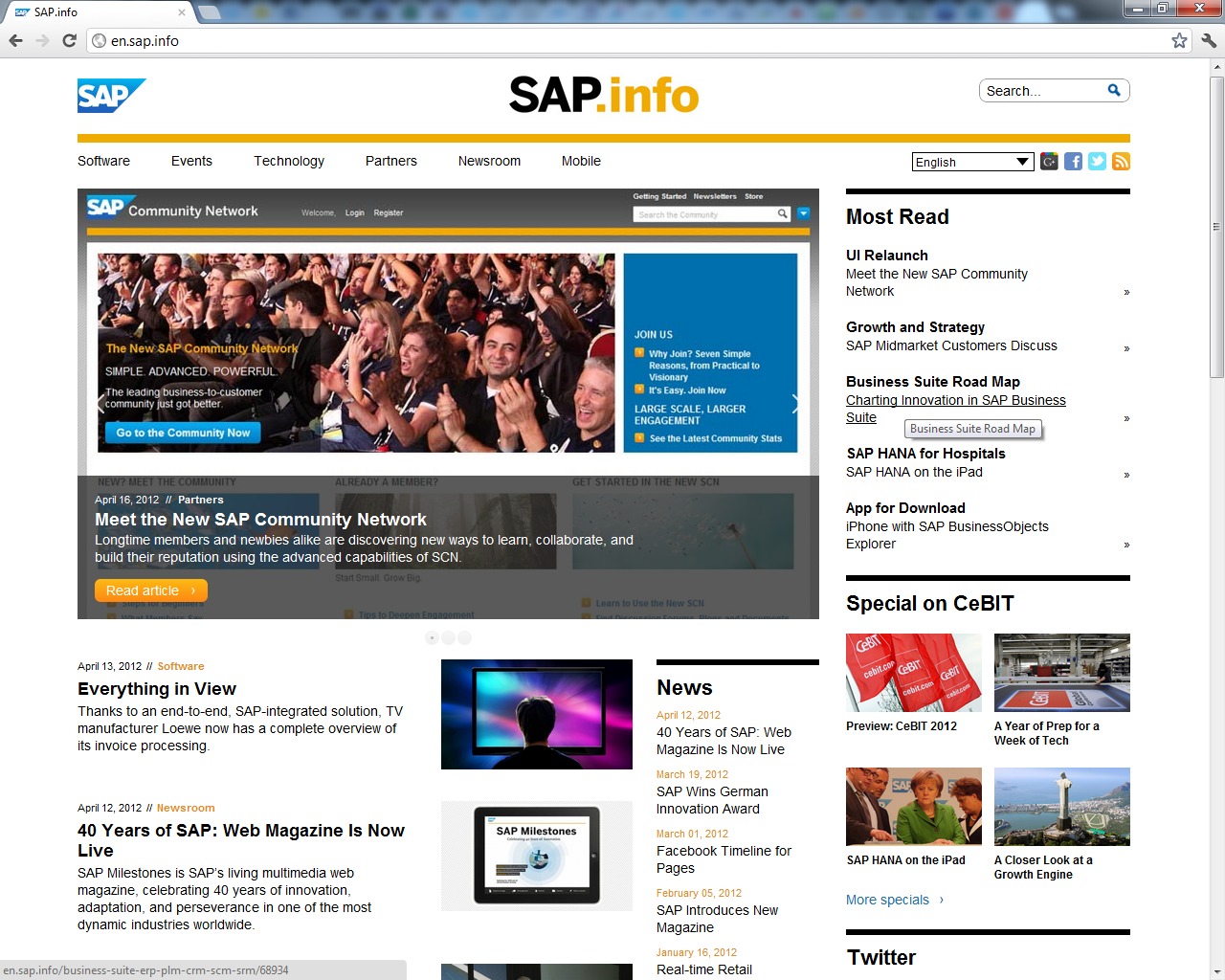Jump to the third carousel slide dot
1225x980 pixels.
[x=464, y=637]
